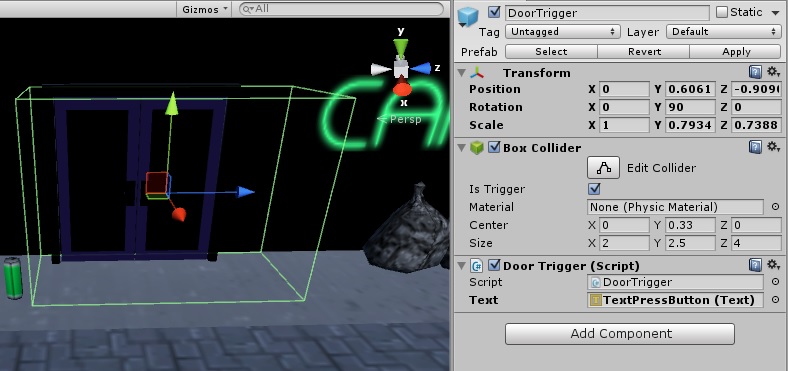Open Box Collider gear settings icon
788x371 pixels.
click(773, 147)
